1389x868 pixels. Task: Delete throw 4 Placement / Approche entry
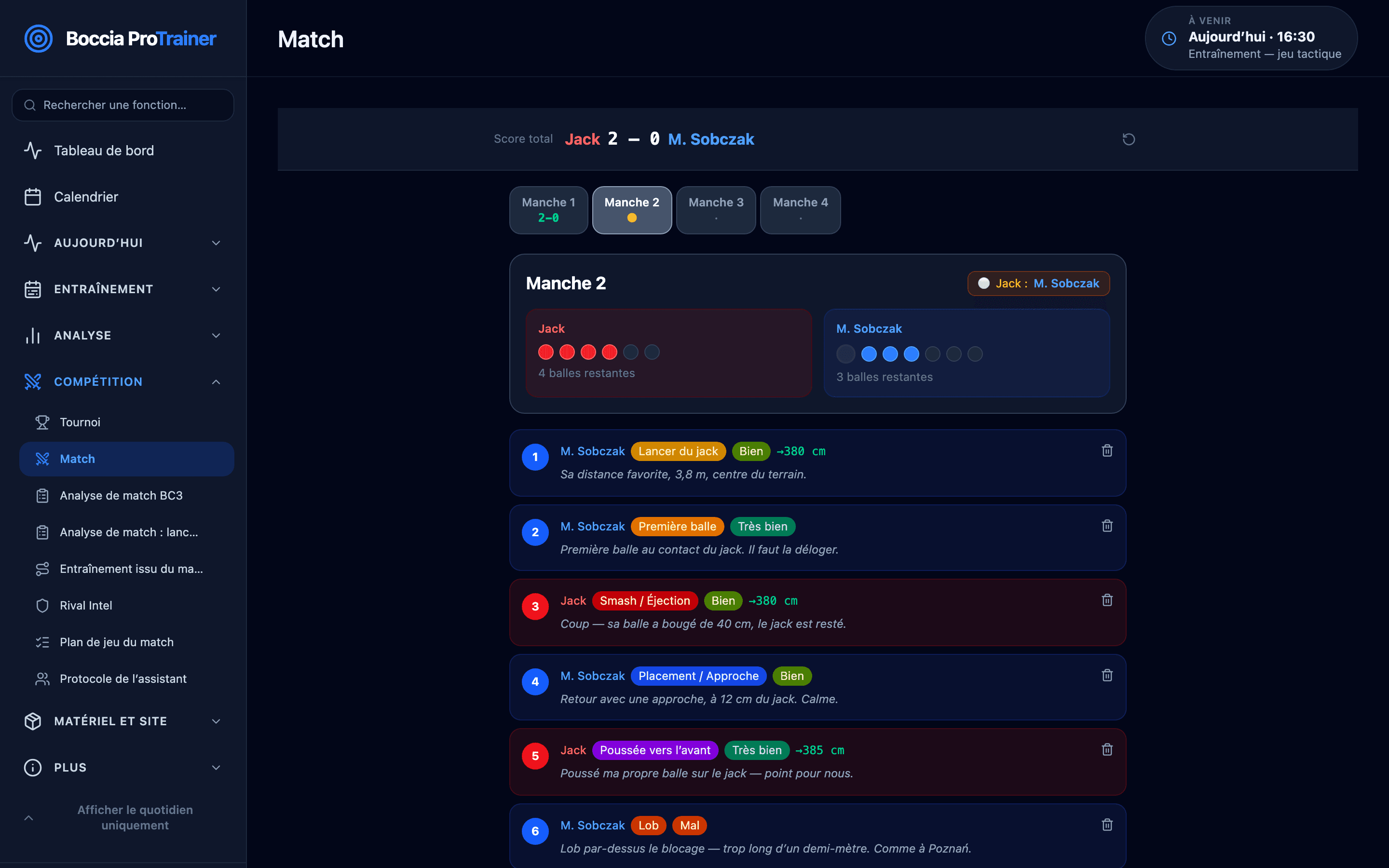point(1107,675)
